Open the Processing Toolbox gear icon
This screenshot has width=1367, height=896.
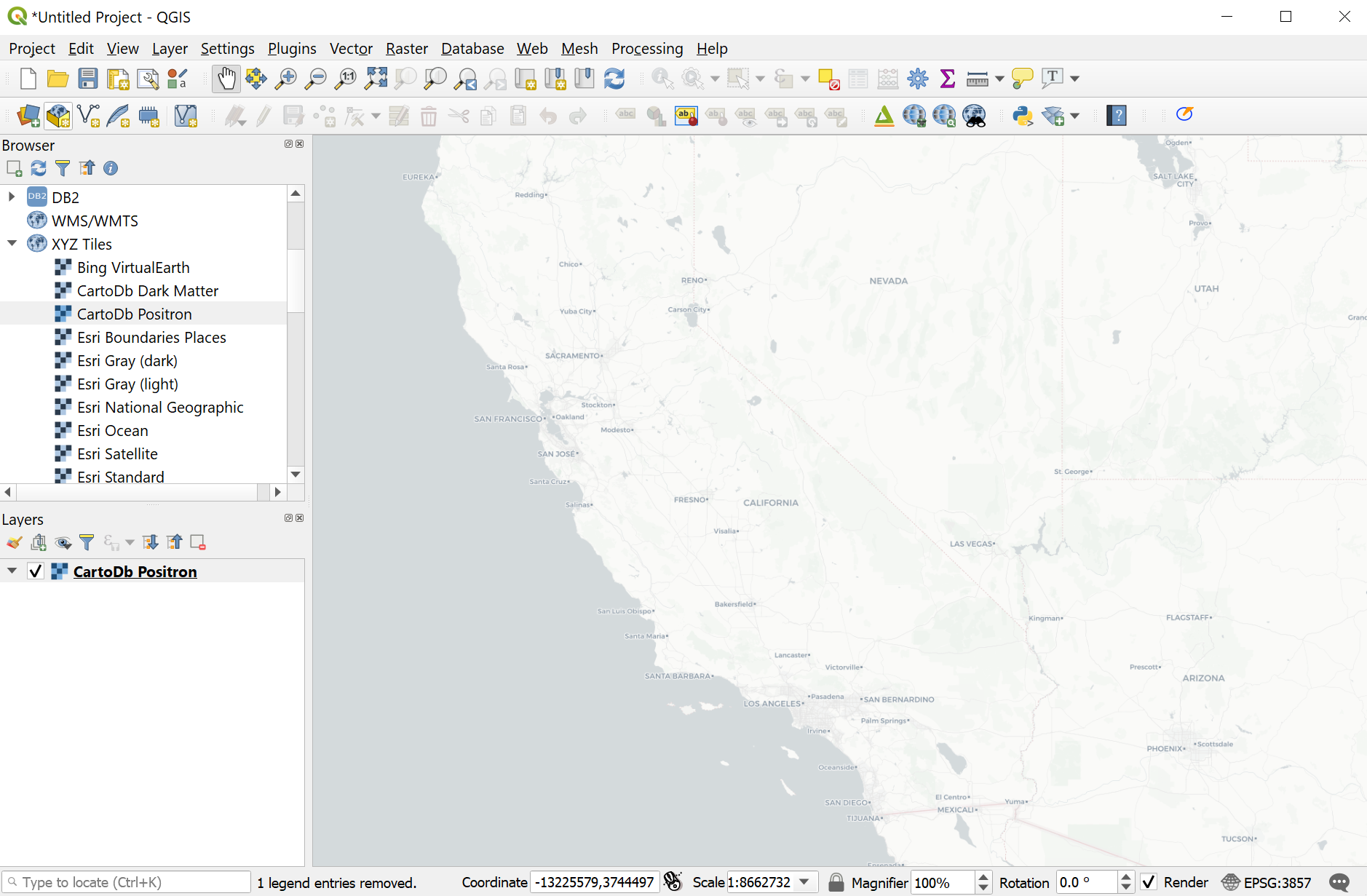pyautogui.click(x=918, y=79)
